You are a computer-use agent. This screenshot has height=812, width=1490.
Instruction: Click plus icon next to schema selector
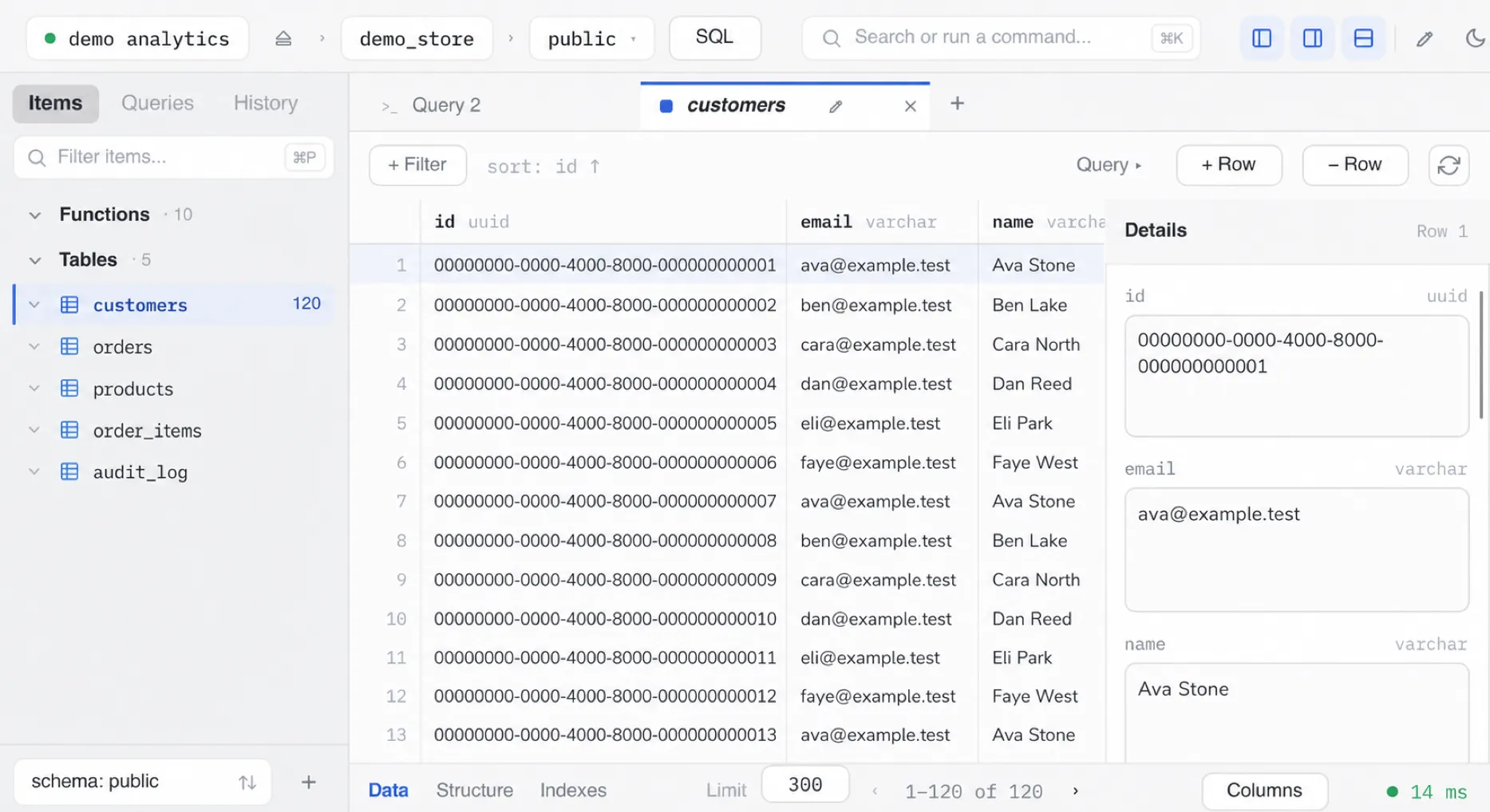point(309,782)
